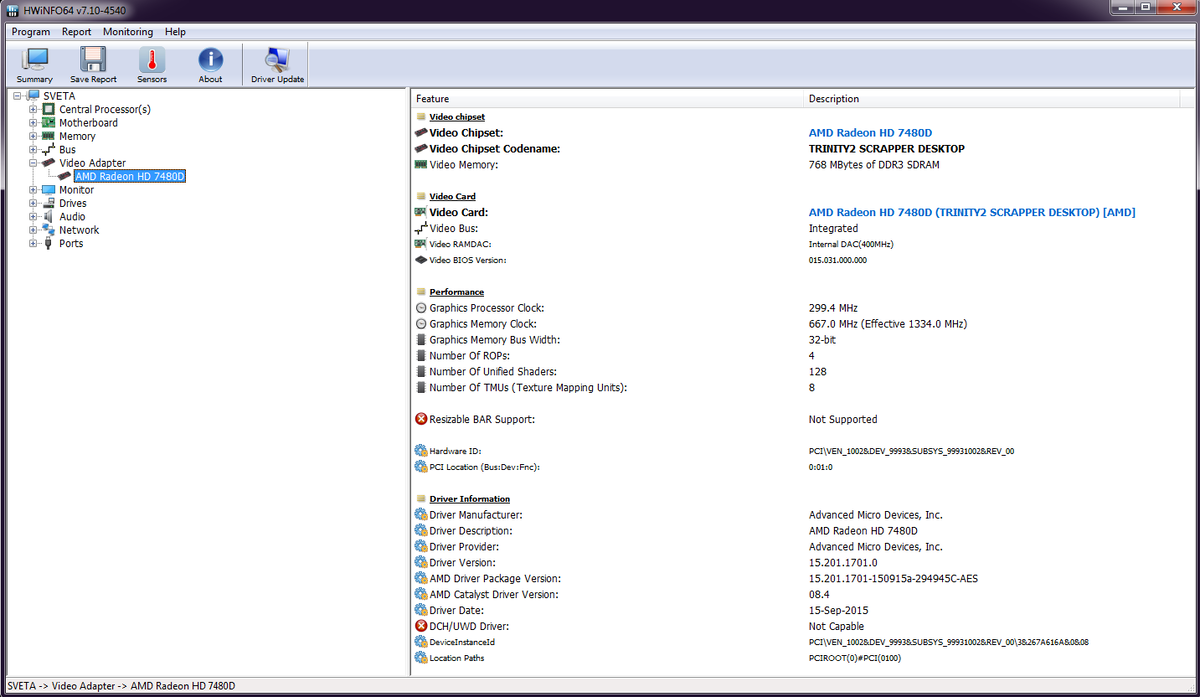This screenshot has width=1200, height=697.
Task: Expand the Motherboard node
Action: pos(34,123)
